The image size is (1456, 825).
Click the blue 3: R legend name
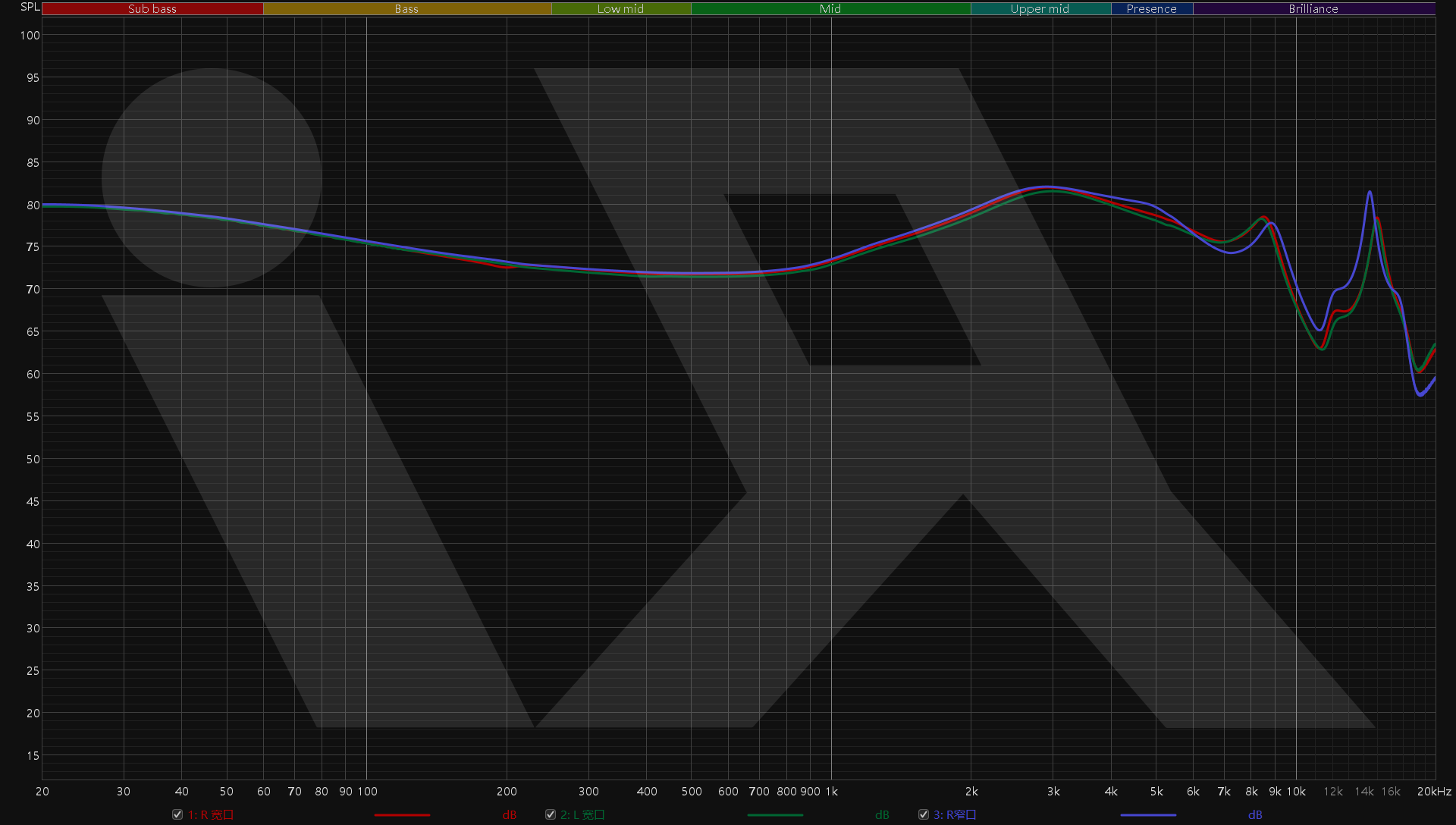[x=955, y=814]
